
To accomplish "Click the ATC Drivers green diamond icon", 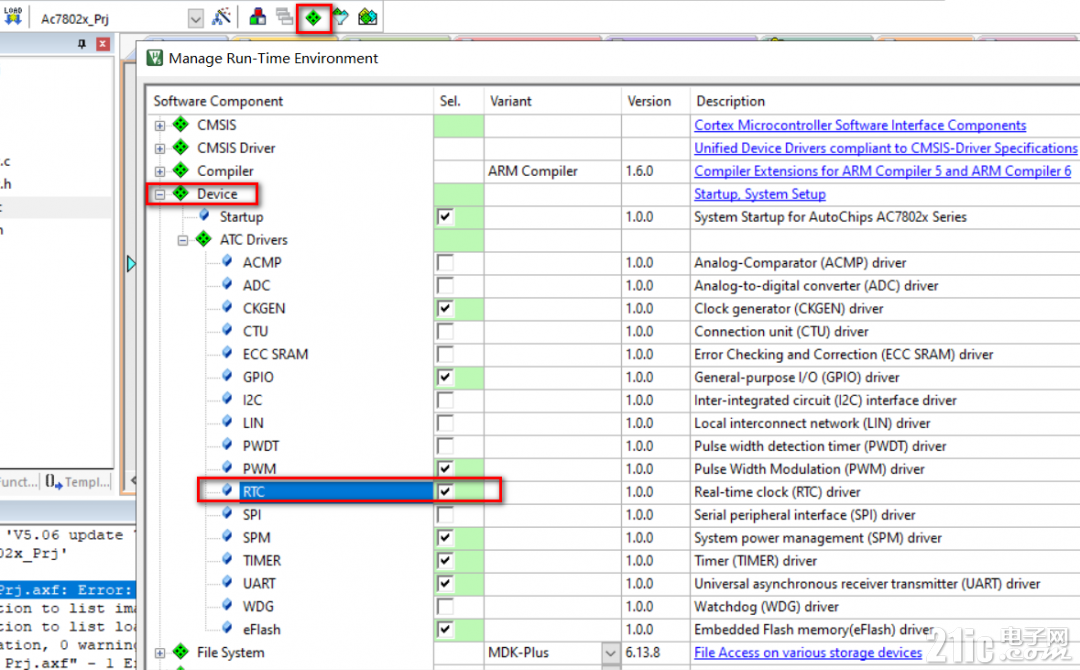I will (x=204, y=239).
